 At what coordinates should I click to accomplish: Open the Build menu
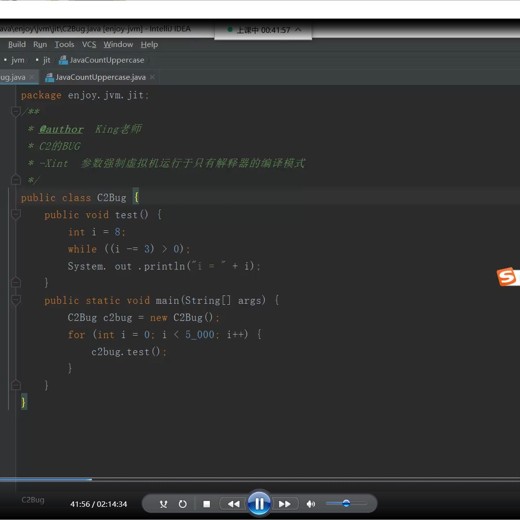17,44
